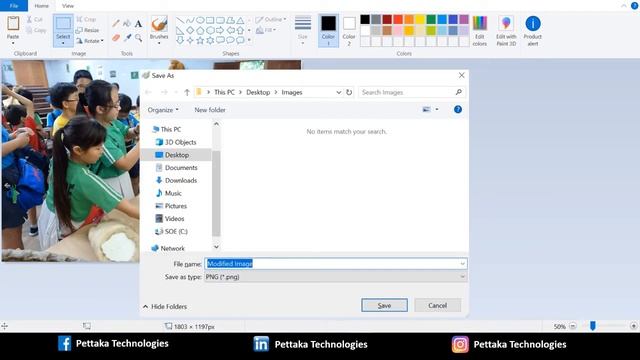
Task: Open the Brushes tool
Action: click(159, 29)
